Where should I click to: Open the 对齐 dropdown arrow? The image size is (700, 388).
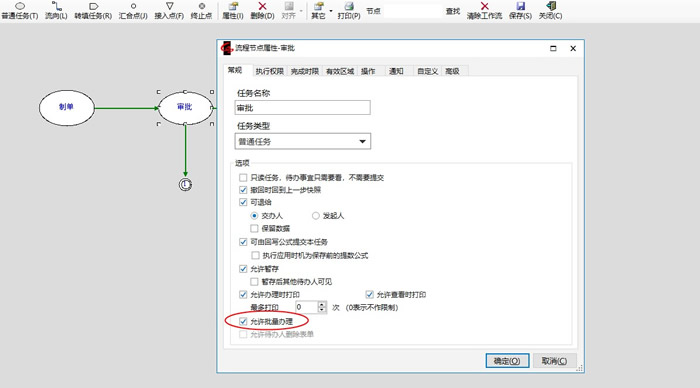tap(301, 11)
